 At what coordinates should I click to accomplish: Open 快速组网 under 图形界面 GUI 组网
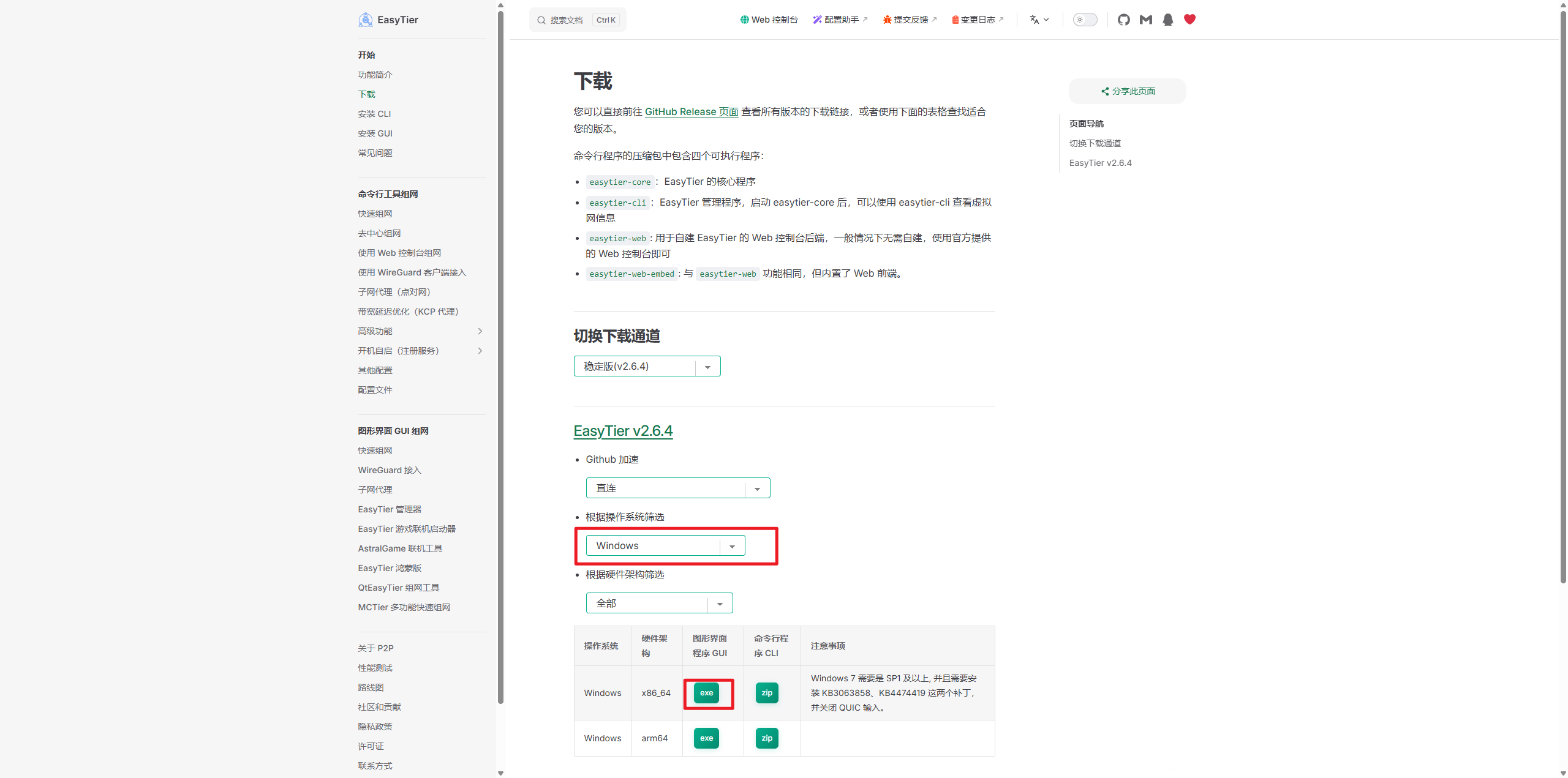point(375,451)
